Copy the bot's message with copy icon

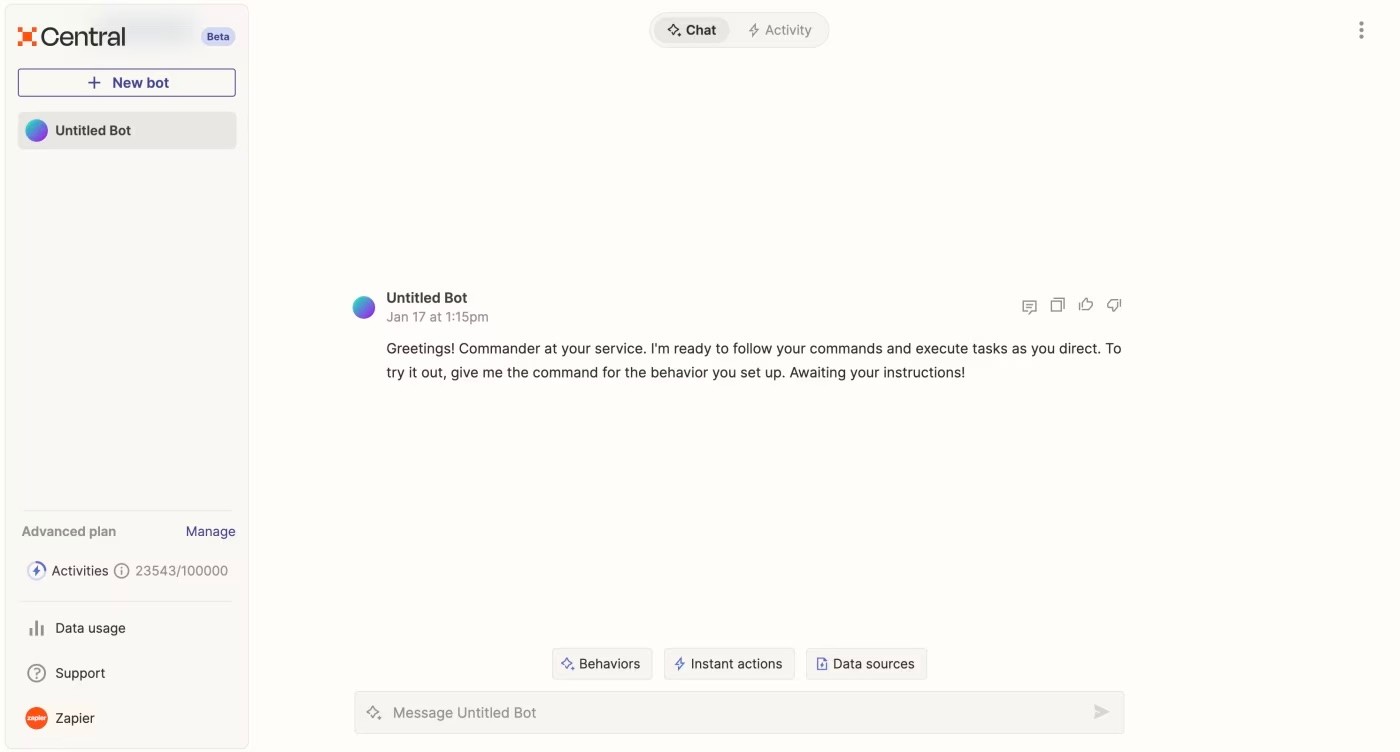[x=1057, y=305]
